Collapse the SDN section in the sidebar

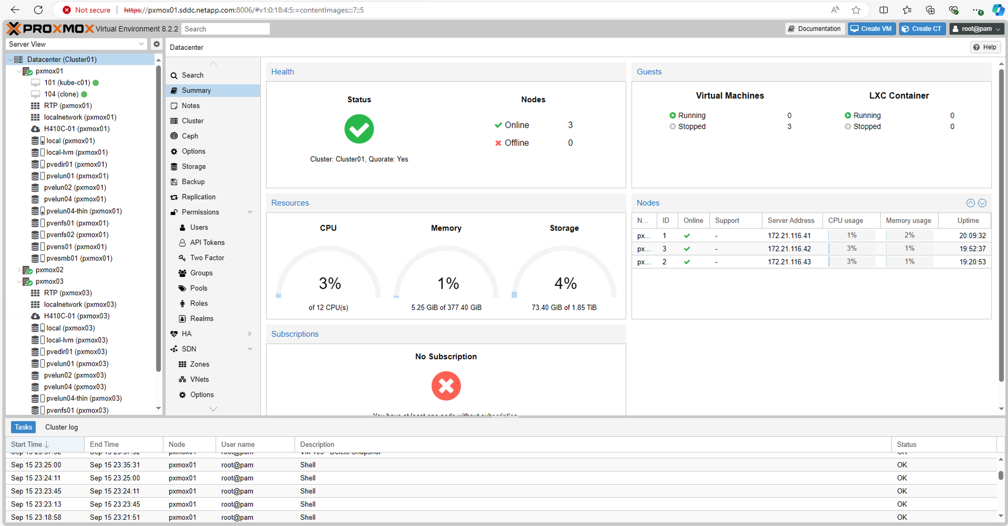coord(250,349)
